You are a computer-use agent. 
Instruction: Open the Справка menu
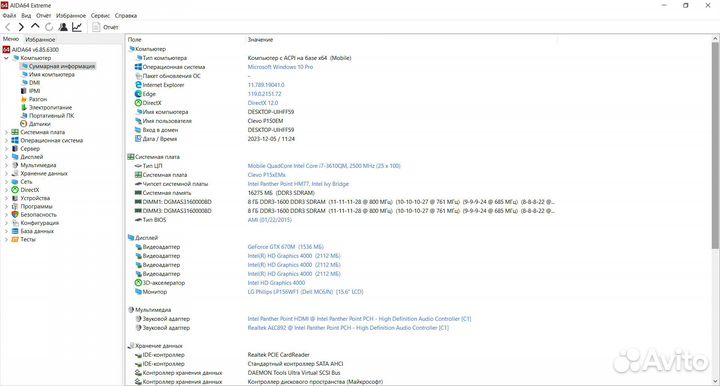tap(126, 16)
